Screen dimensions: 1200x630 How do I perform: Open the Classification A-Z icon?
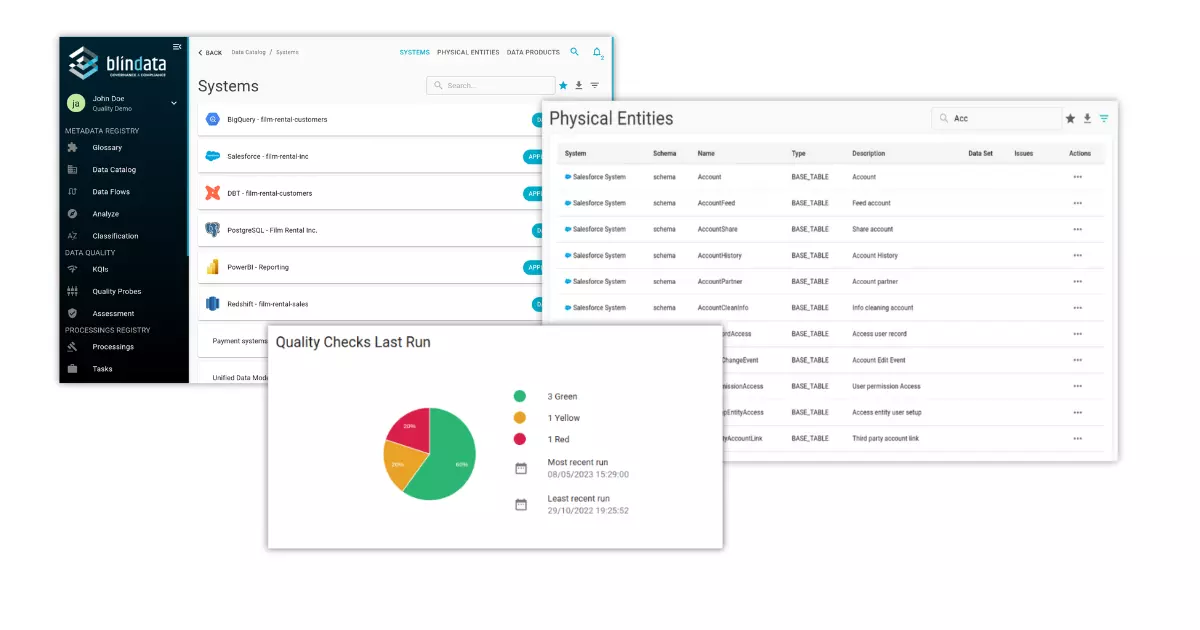pyautogui.click(x=72, y=236)
